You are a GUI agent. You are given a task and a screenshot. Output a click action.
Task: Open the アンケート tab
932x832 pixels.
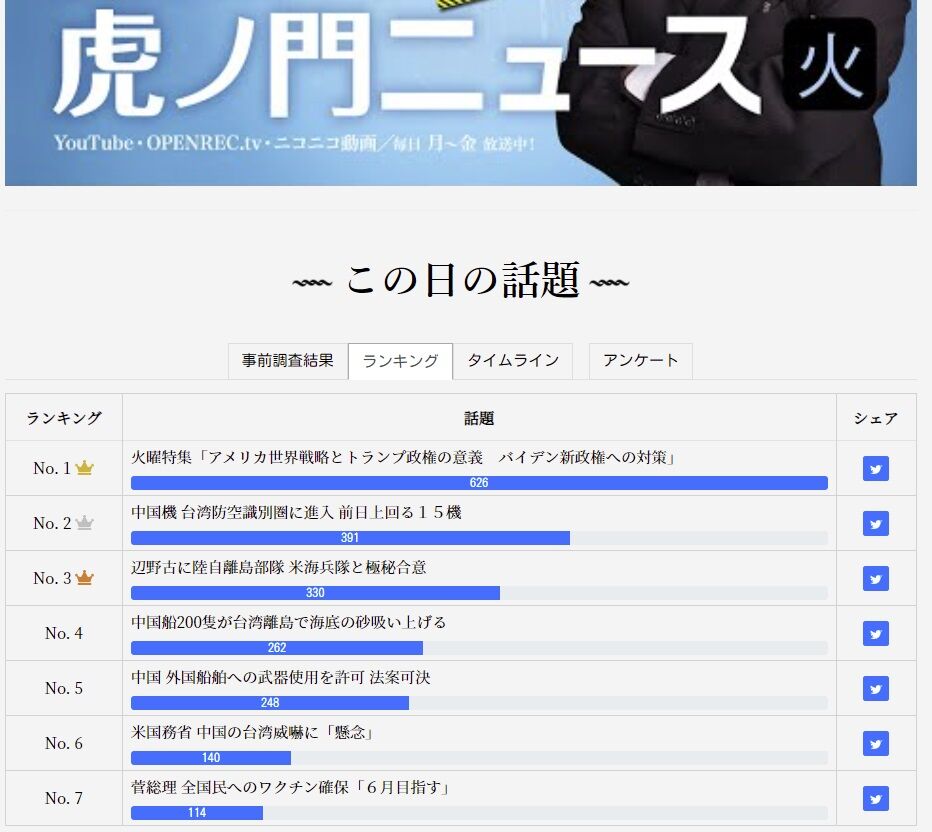pos(640,361)
